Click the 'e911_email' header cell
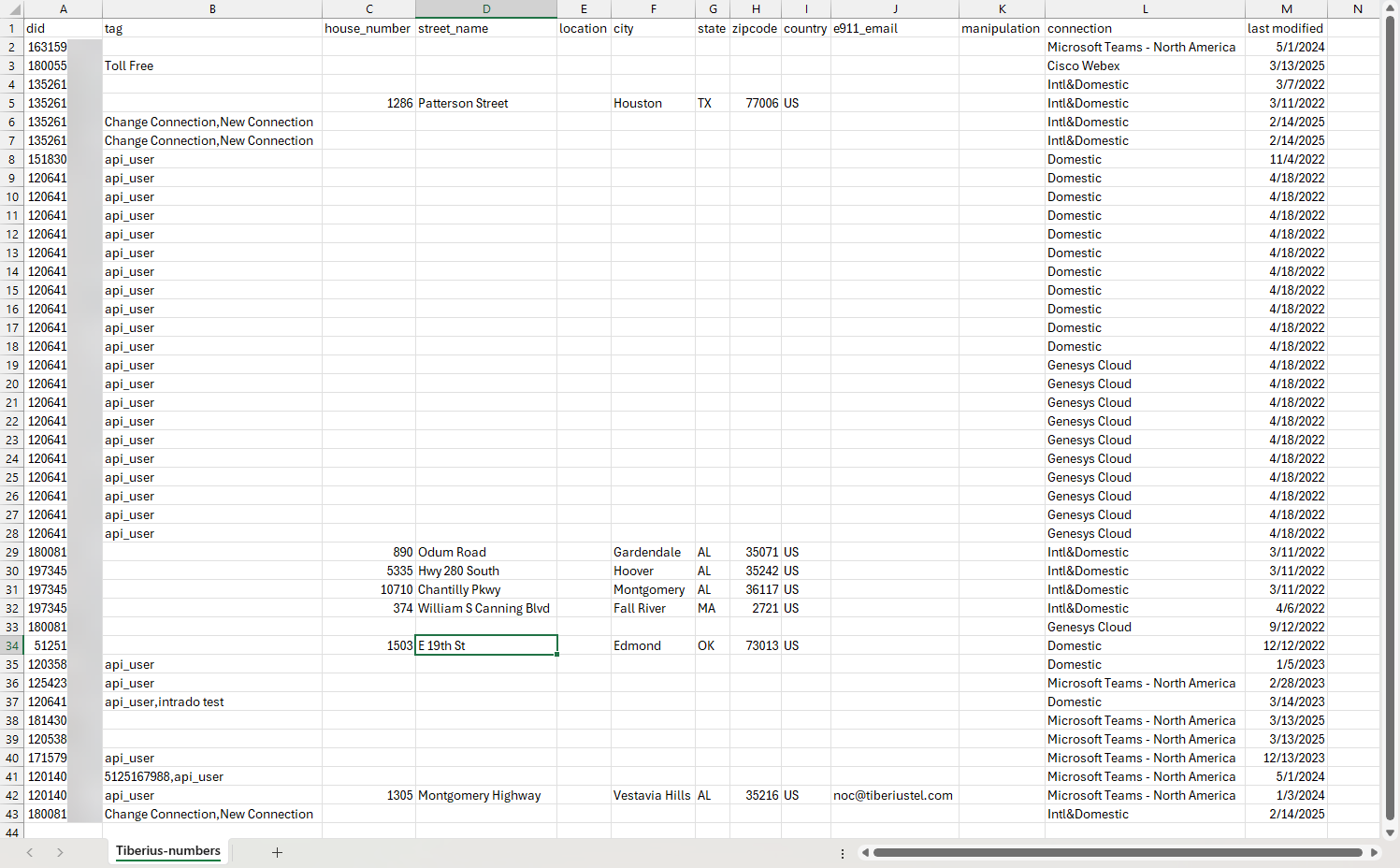The width and height of the screenshot is (1400, 868). click(x=895, y=28)
